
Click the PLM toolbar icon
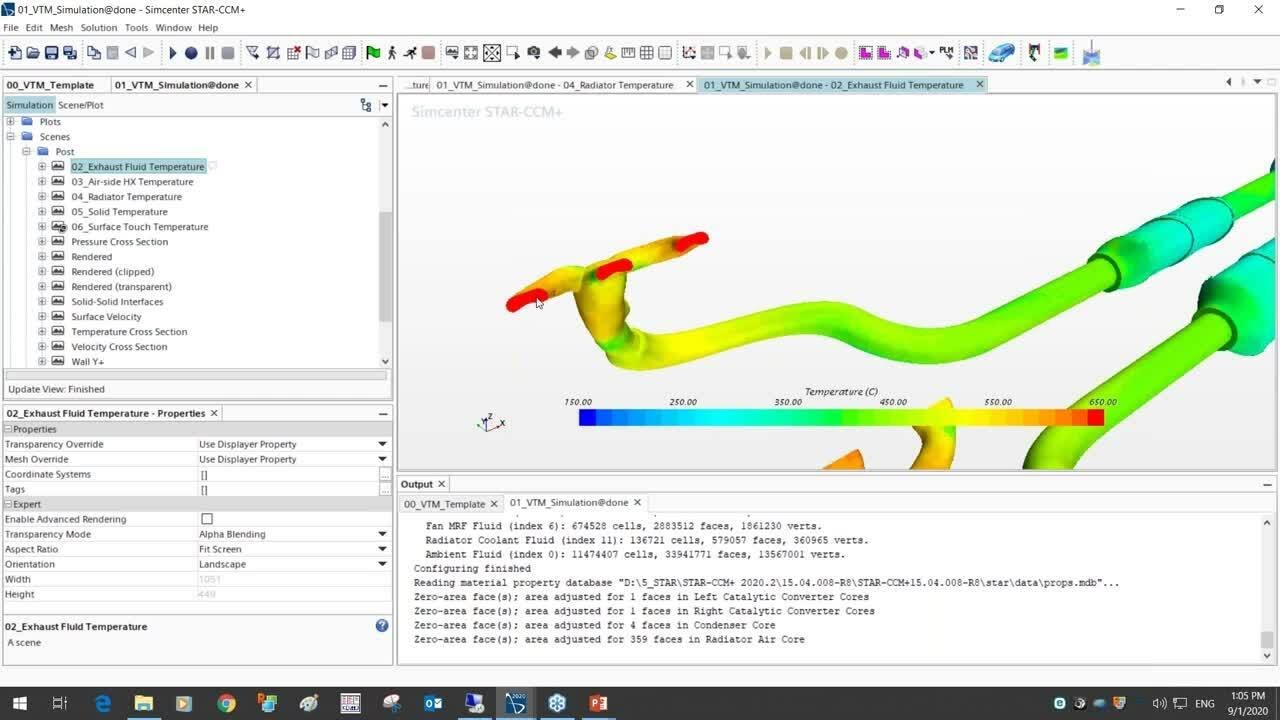coord(946,53)
